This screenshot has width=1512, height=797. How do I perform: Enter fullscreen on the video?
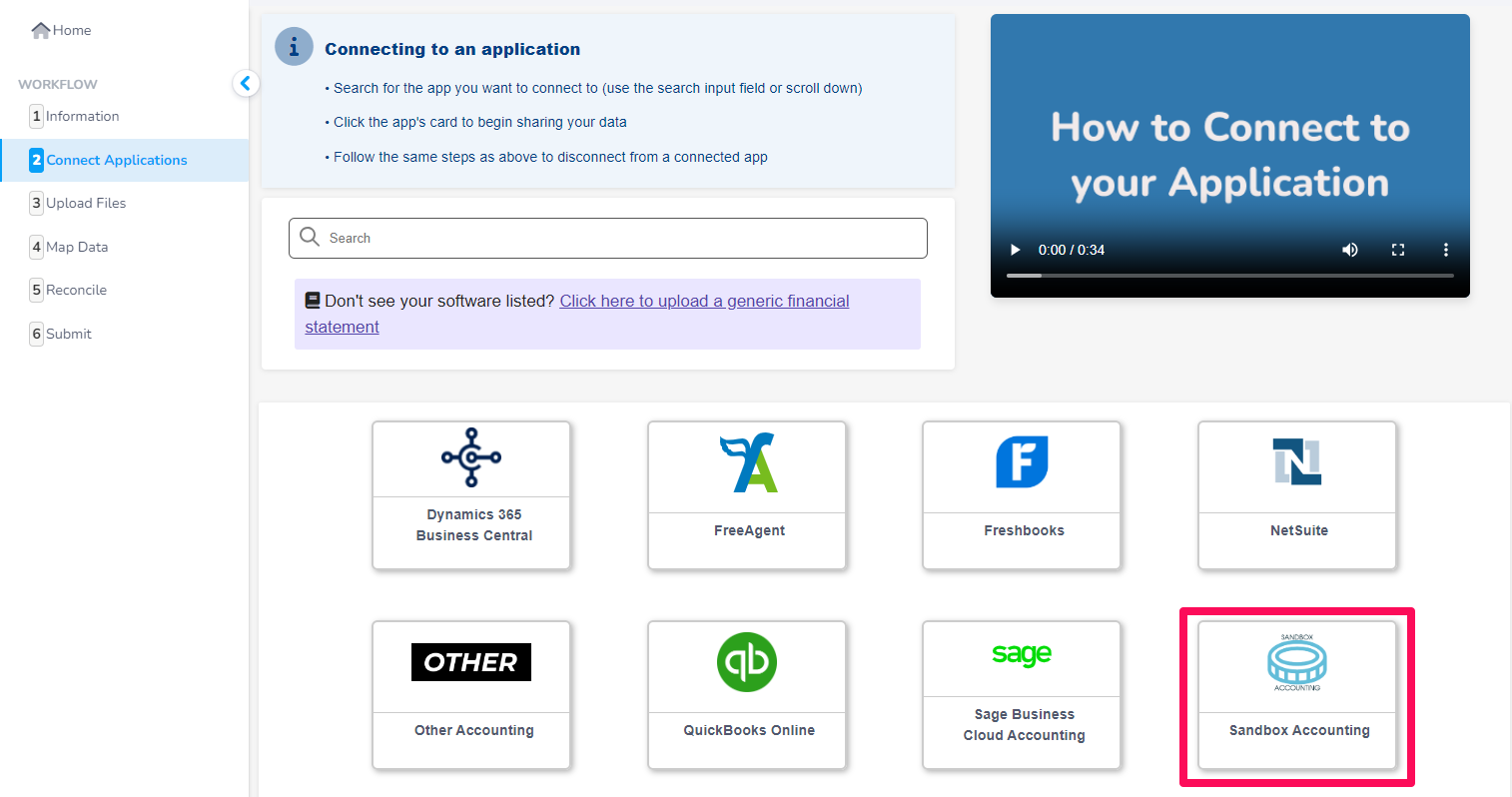[1398, 250]
